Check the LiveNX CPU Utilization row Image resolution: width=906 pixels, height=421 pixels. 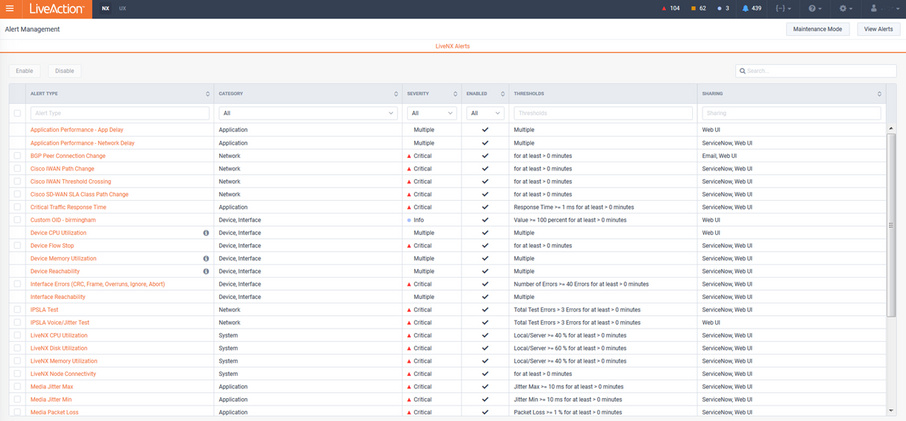(x=17, y=335)
